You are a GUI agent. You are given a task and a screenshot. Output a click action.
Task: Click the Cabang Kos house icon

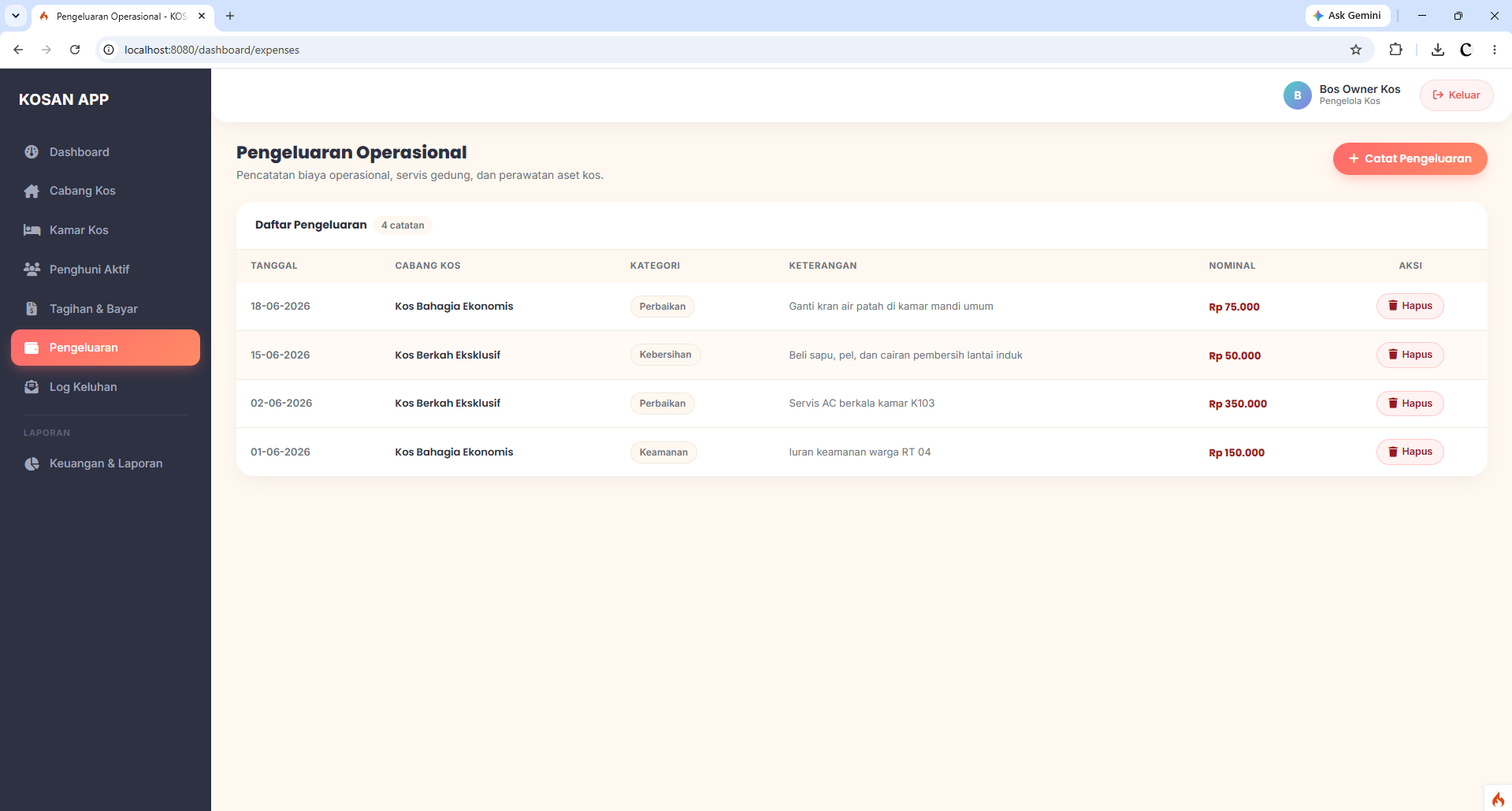click(x=32, y=192)
